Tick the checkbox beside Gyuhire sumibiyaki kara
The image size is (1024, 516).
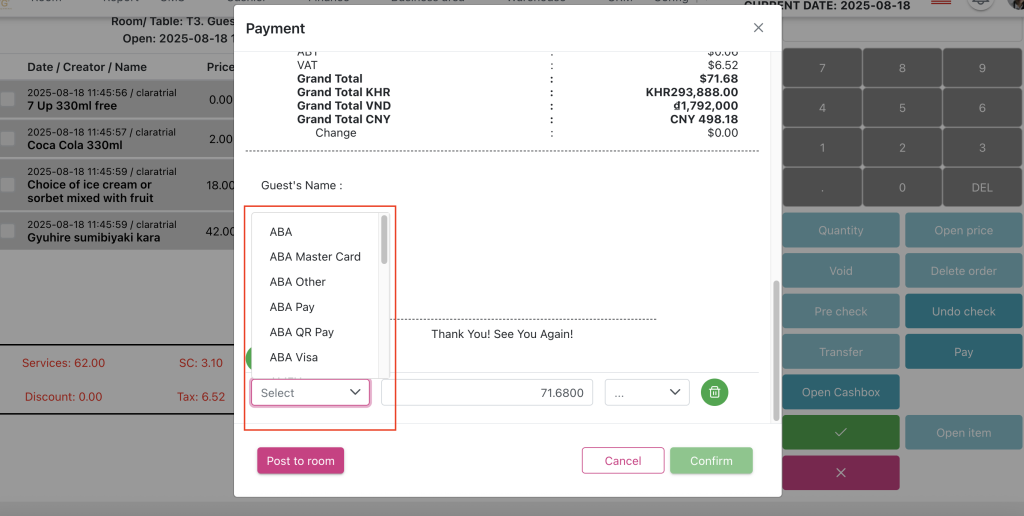click(x=8, y=231)
